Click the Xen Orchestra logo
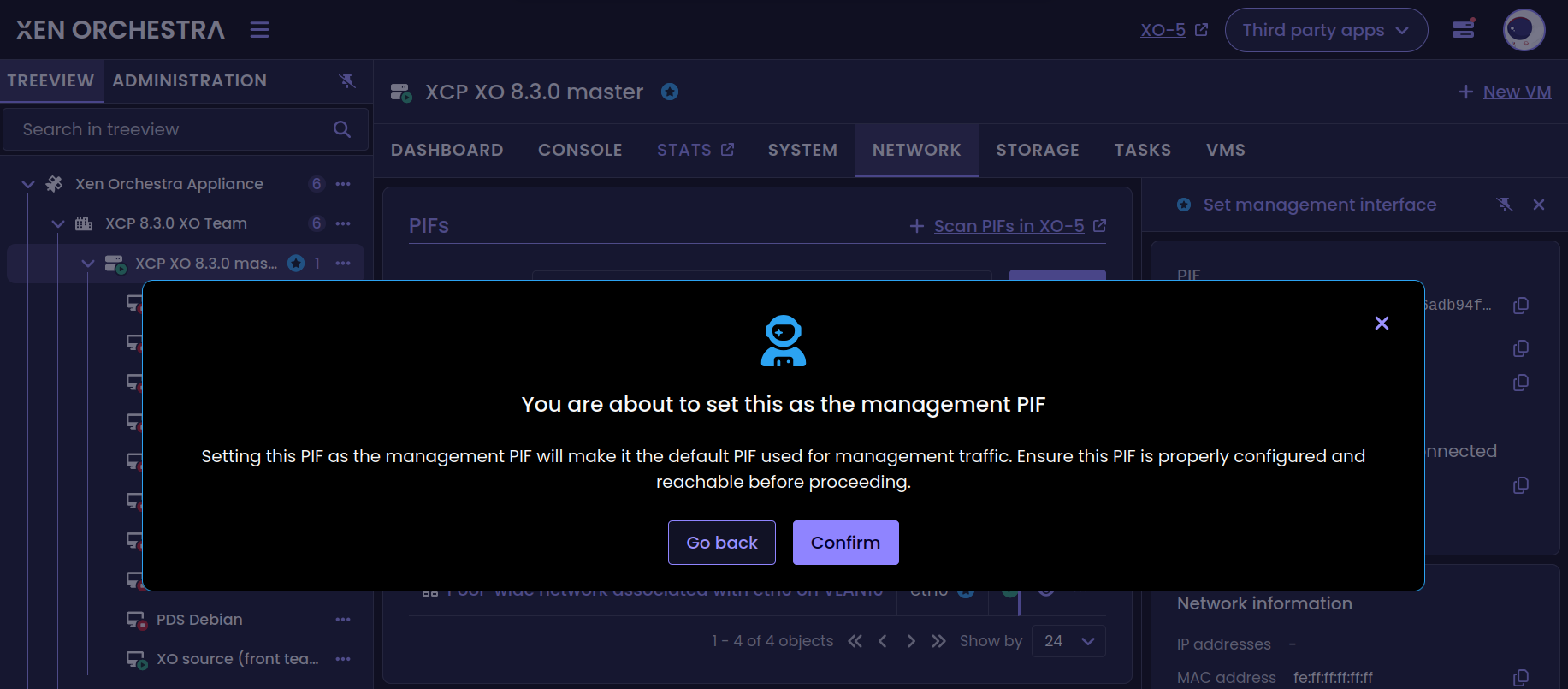This screenshot has height=689, width=1568. coord(121,30)
